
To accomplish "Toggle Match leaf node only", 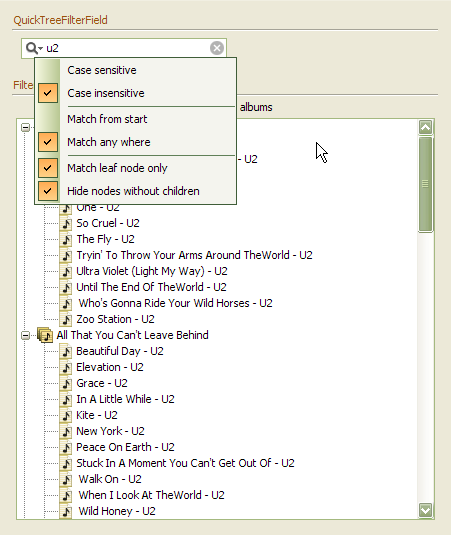I will pyautogui.click(x=135, y=168).
